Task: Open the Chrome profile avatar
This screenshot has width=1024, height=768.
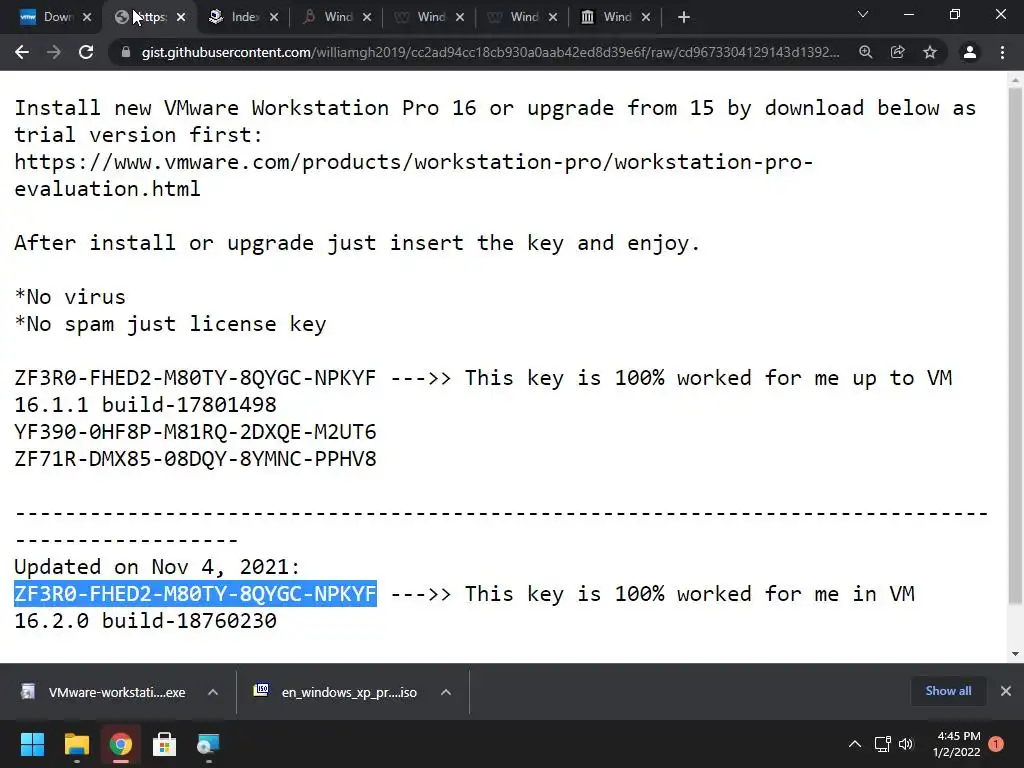Action: point(970,52)
